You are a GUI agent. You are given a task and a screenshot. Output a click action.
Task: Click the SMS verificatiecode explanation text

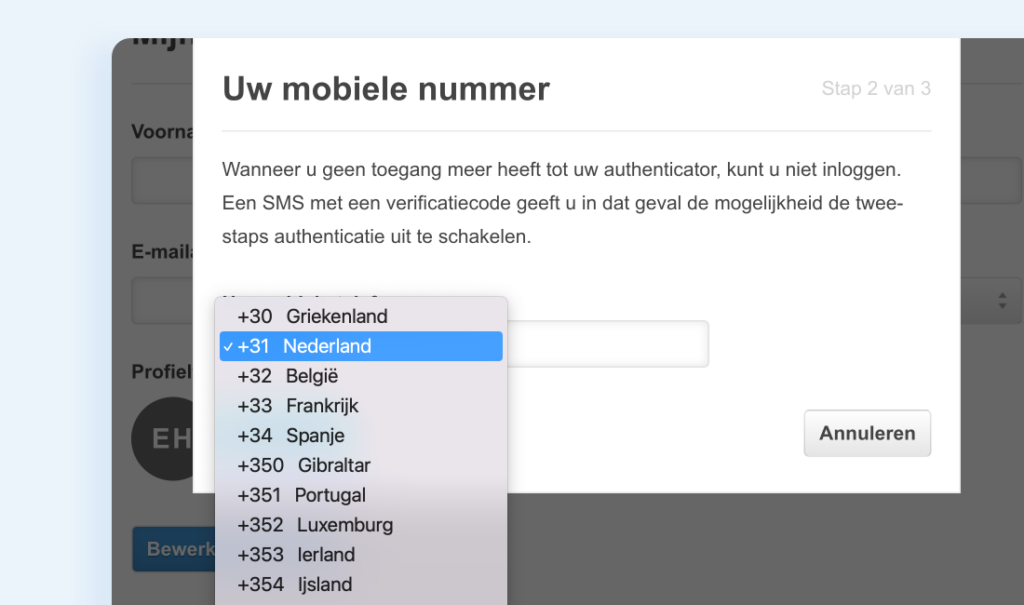(x=562, y=204)
